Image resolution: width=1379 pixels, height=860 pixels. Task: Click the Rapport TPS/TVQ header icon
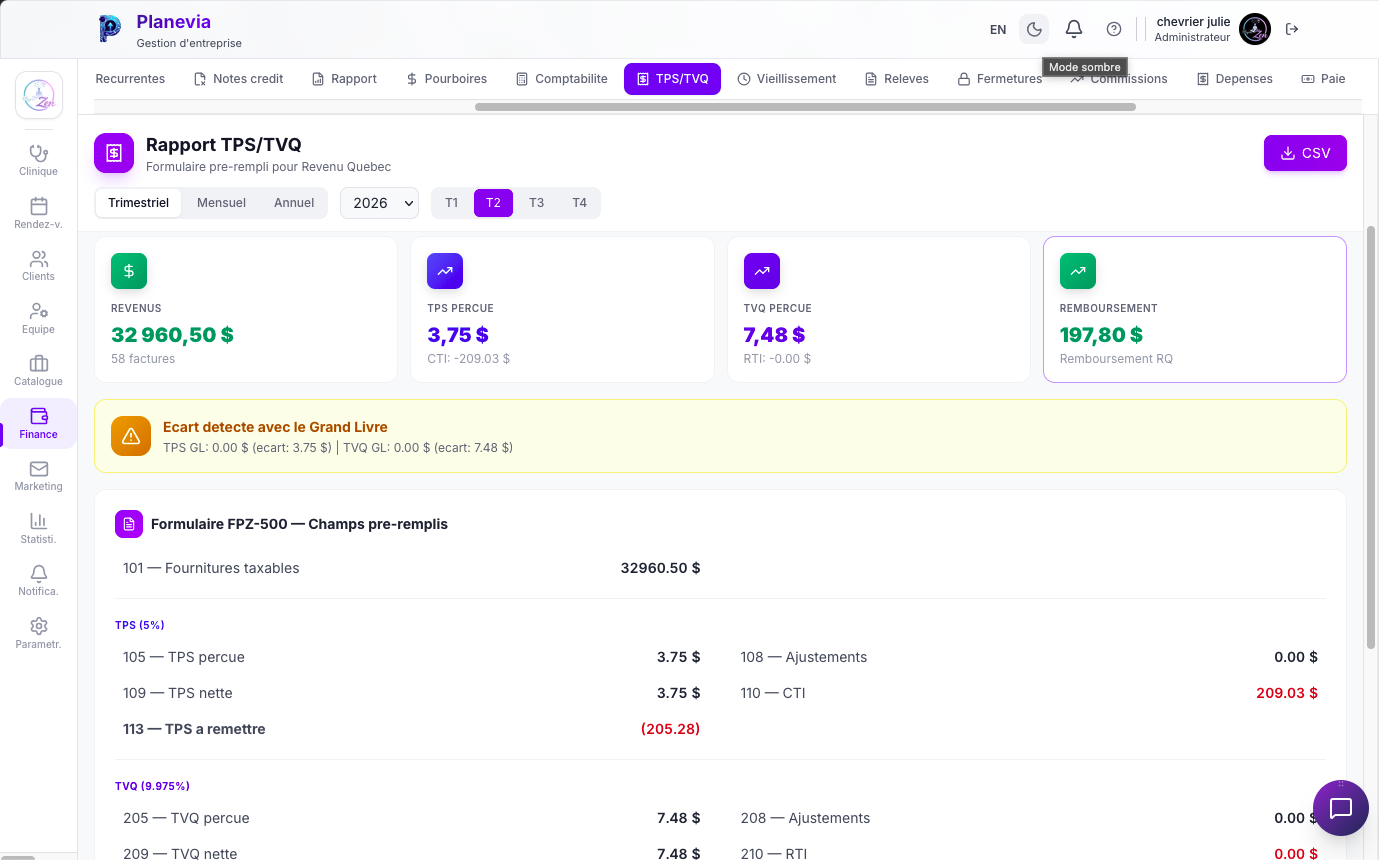(114, 153)
